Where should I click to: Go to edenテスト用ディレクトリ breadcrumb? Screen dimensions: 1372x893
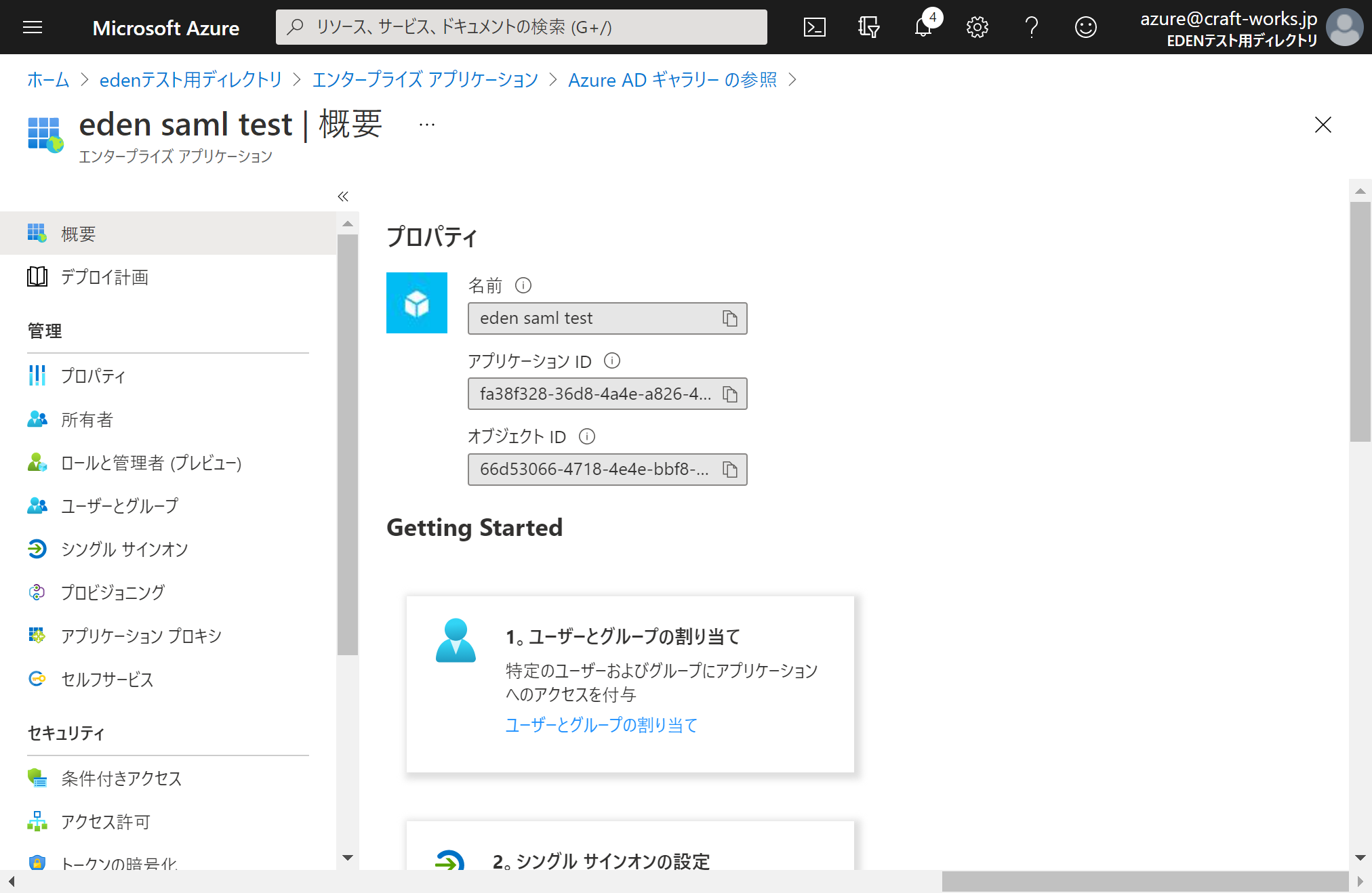[190, 80]
